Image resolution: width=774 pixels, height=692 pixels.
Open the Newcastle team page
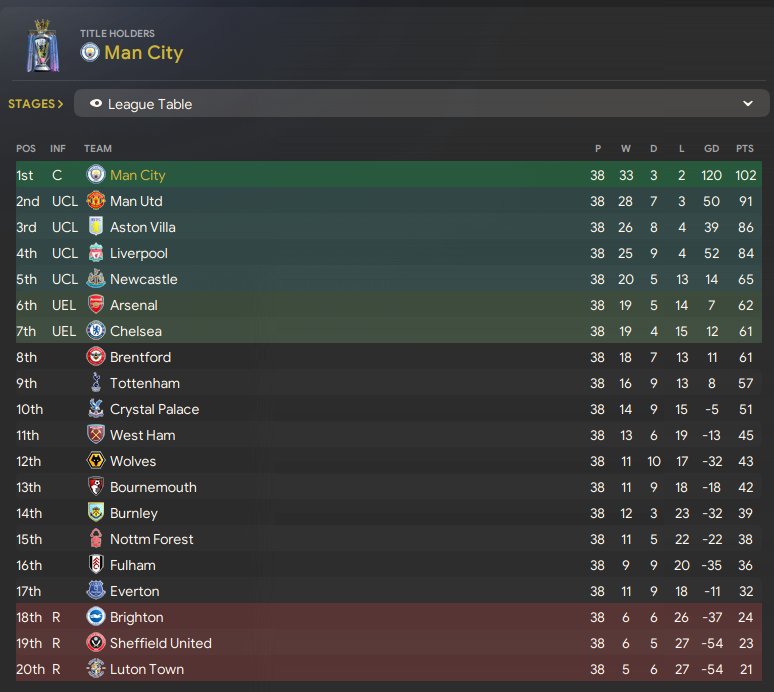tap(143, 279)
